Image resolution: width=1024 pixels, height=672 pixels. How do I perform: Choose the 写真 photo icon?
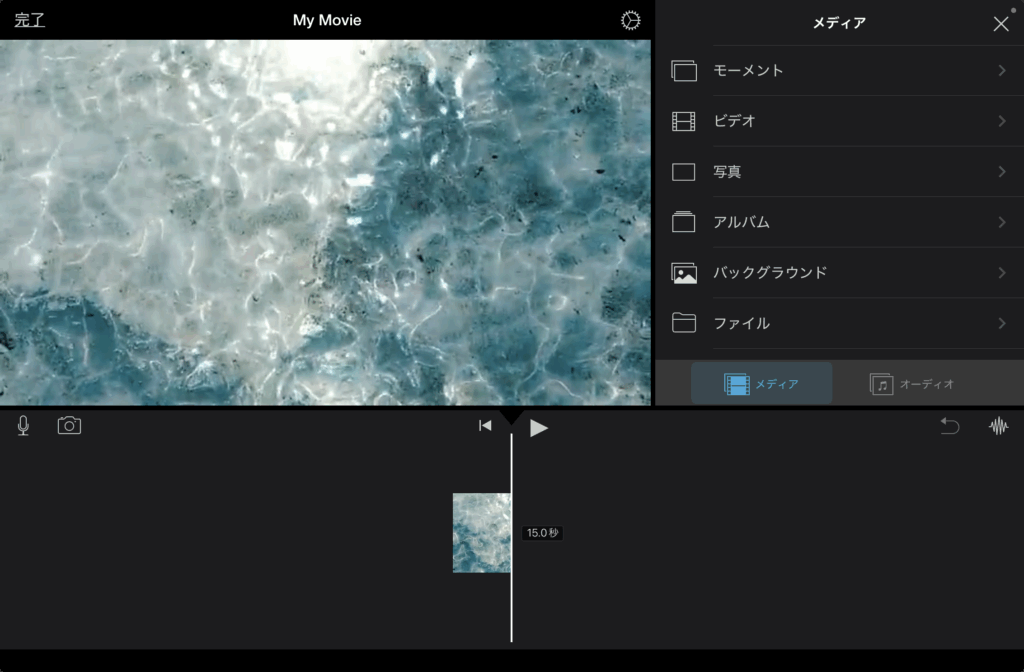pyautogui.click(x=684, y=172)
